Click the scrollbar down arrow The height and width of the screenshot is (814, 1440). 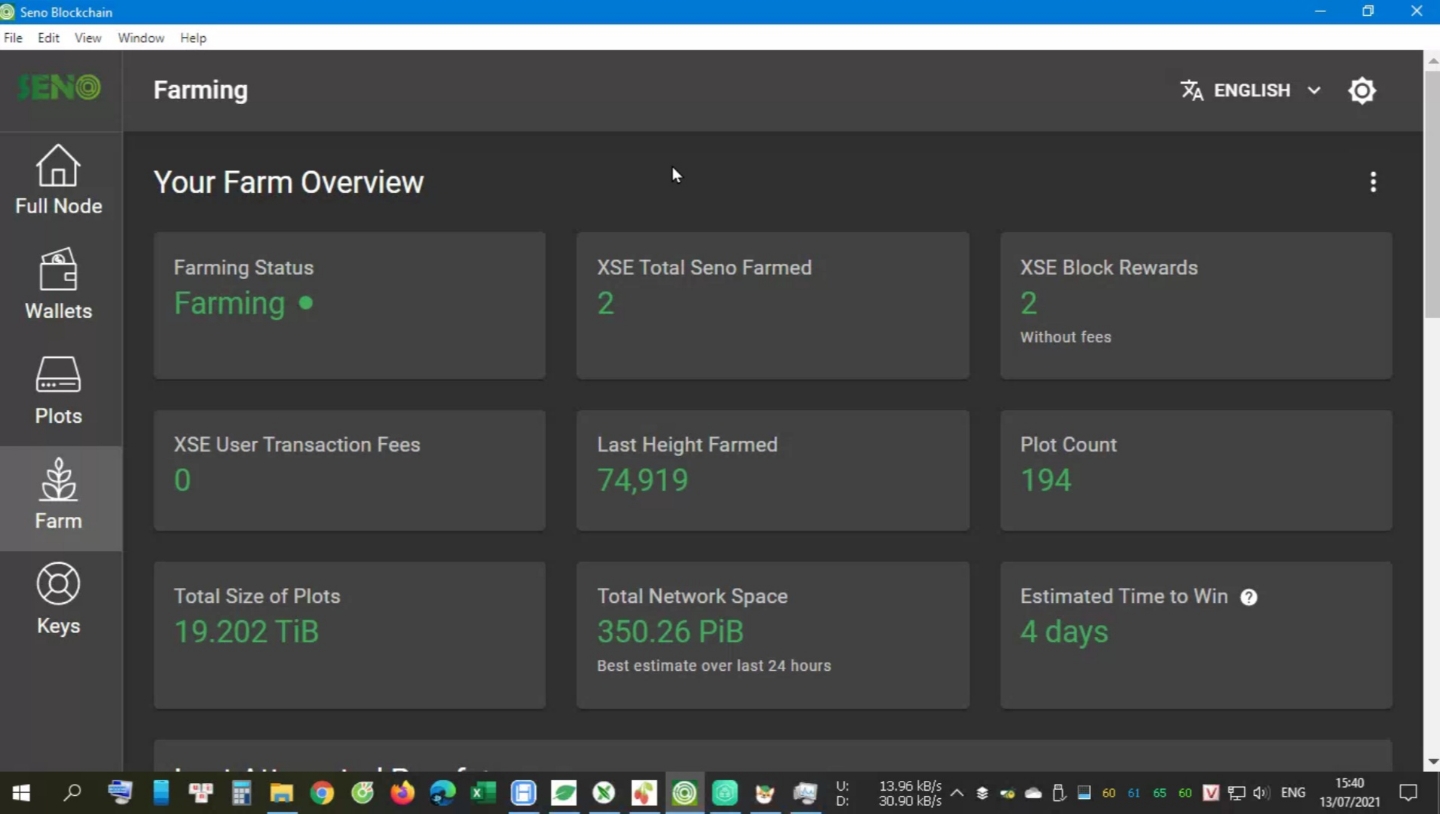1432,762
